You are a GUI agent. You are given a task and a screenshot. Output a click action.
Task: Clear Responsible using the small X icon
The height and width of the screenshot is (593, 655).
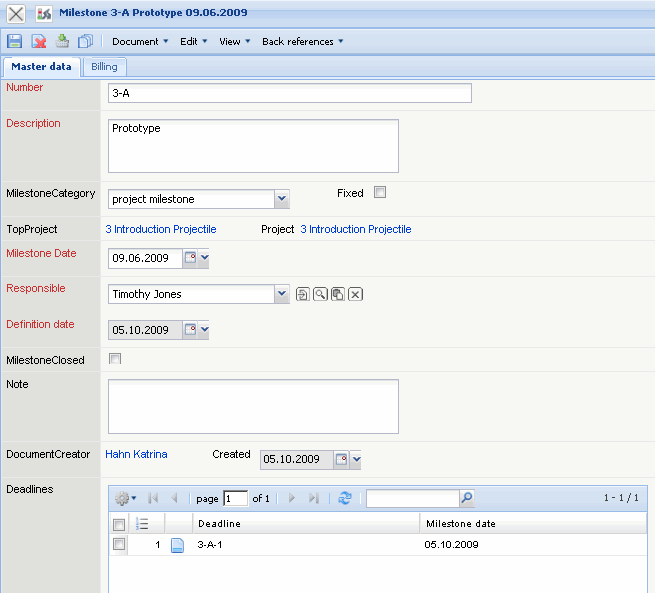356,294
